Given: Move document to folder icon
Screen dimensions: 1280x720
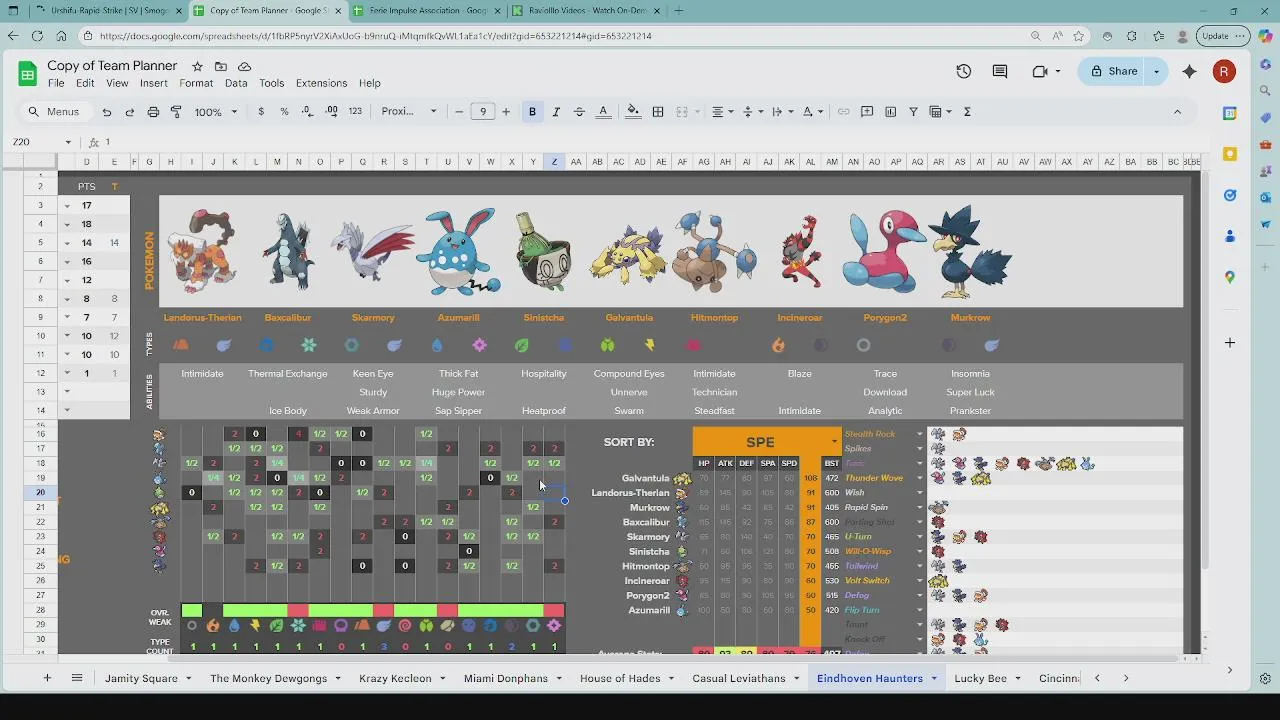Looking at the screenshot, I should click(221, 66).
